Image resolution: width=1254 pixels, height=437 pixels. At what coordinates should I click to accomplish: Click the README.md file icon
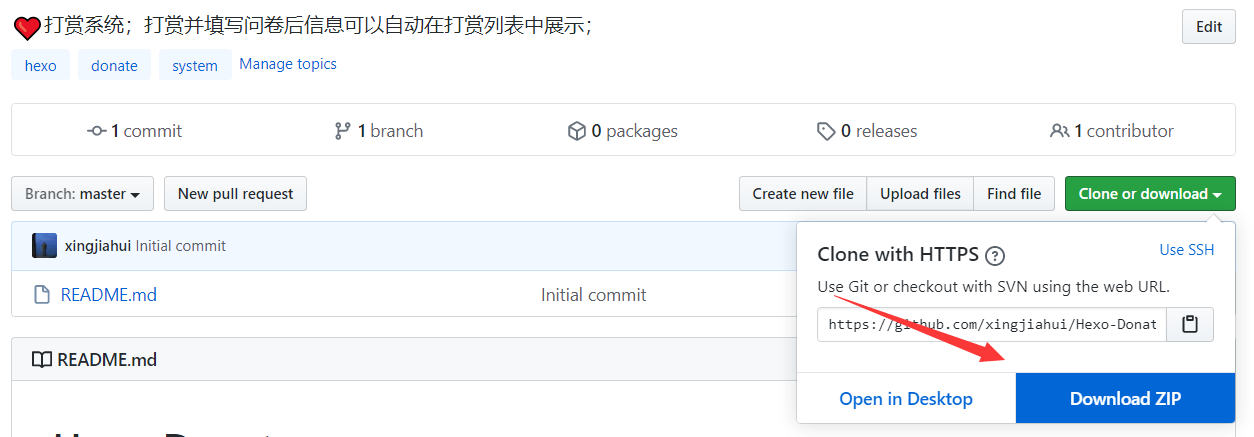click(42, 295)
